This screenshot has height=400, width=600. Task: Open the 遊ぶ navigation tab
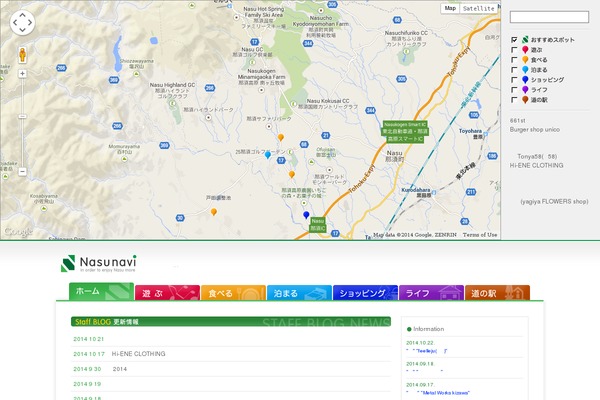[x=167, y=293]
